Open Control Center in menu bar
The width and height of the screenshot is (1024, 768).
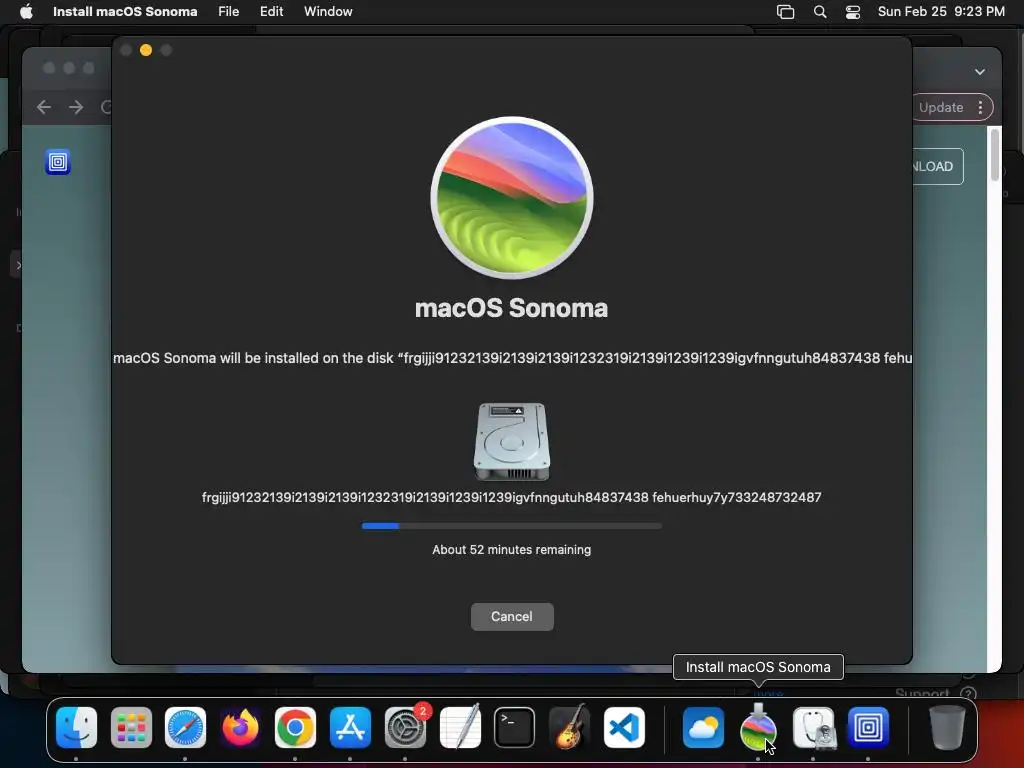[852, 12]
